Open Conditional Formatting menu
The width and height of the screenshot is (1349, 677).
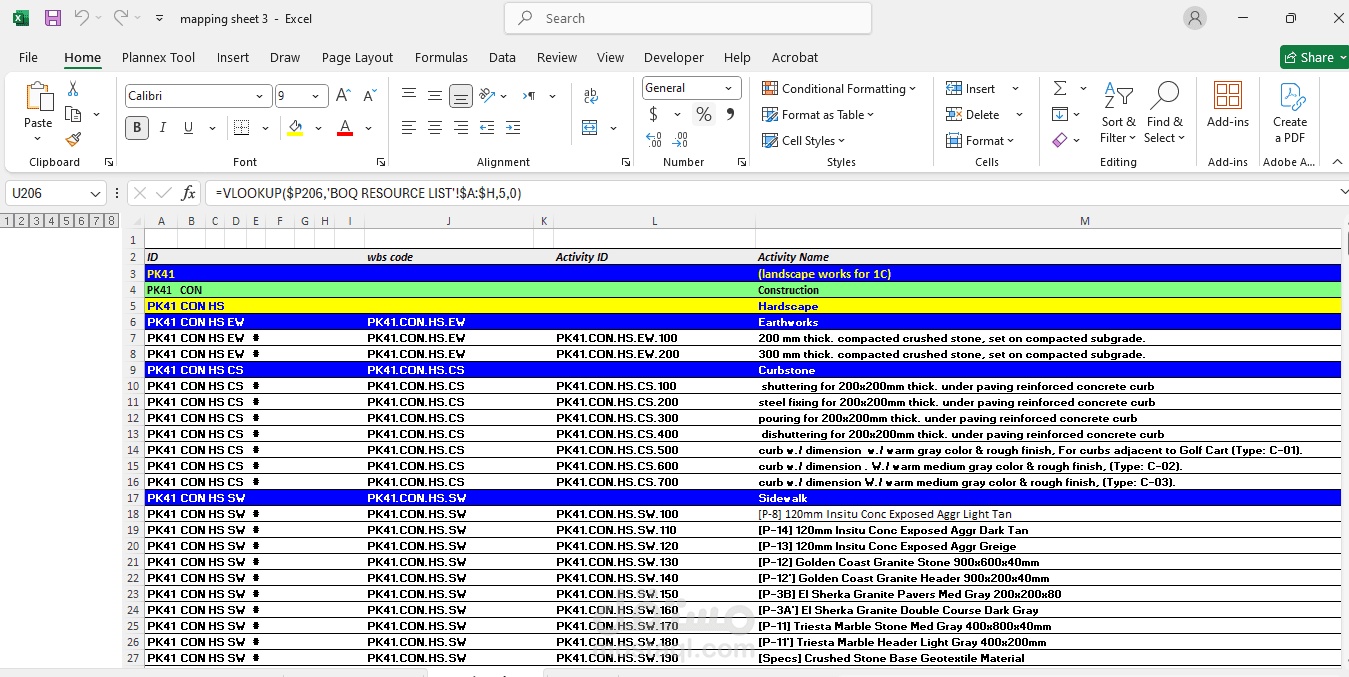[x=839, y=89]
